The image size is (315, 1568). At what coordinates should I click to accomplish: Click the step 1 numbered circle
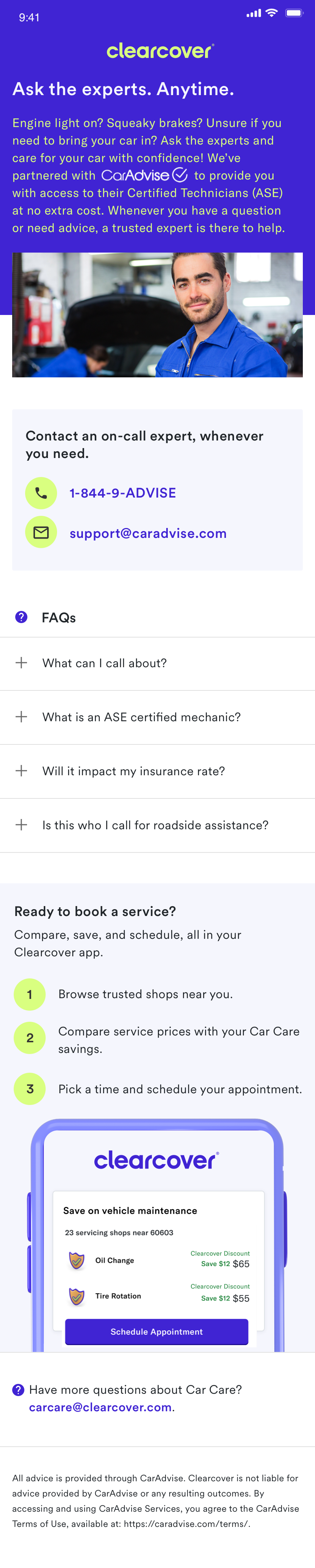point(30,994)
